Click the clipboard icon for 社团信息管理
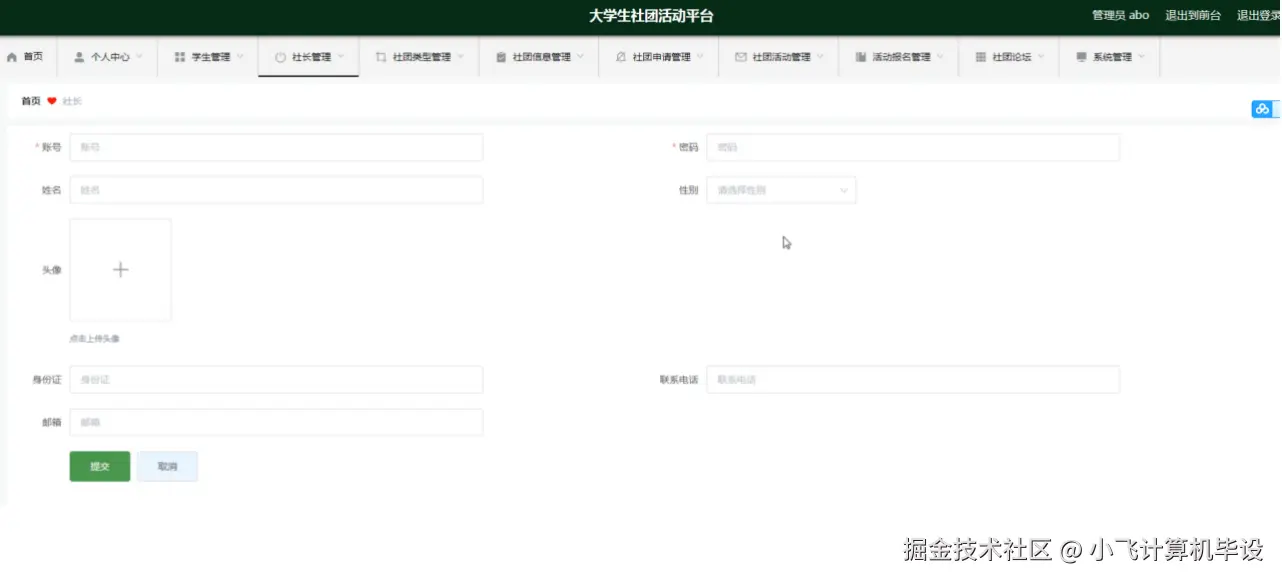 501,57
